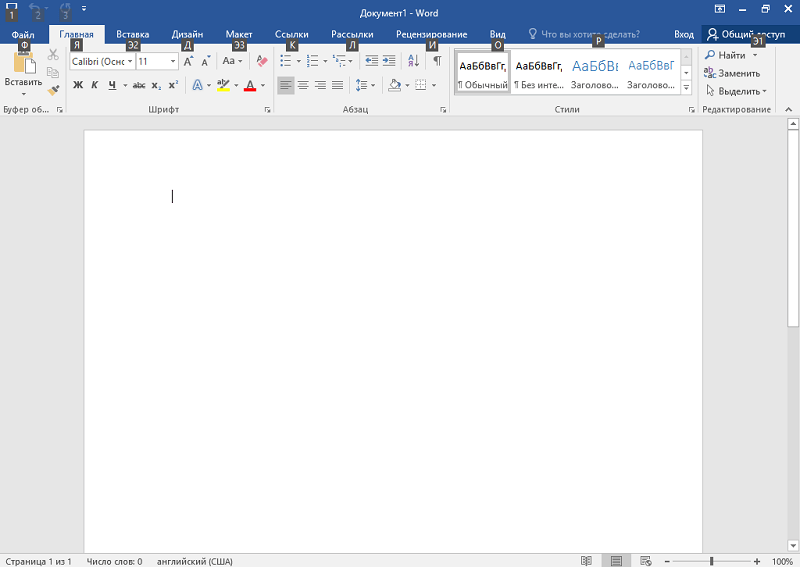Click the zoom slider handle
This screenshot has width=800, height=567.
[x=711, y=561]
